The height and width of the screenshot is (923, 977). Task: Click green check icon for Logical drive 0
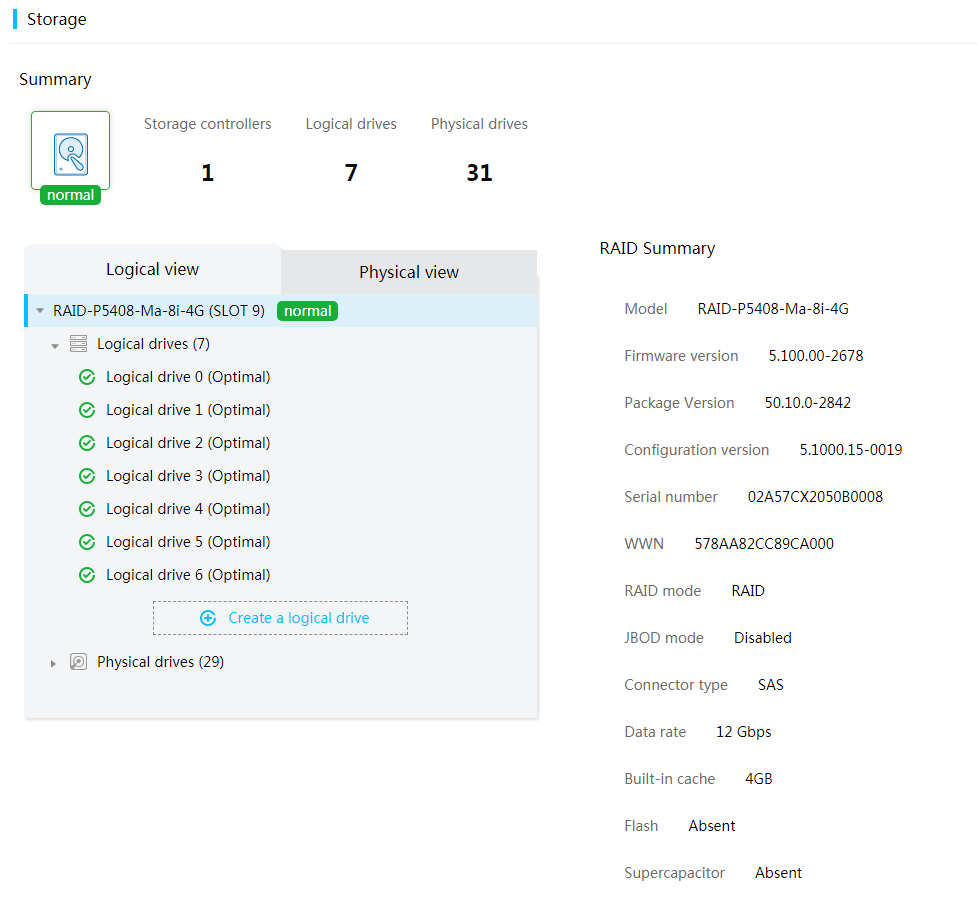pos(87,377)
